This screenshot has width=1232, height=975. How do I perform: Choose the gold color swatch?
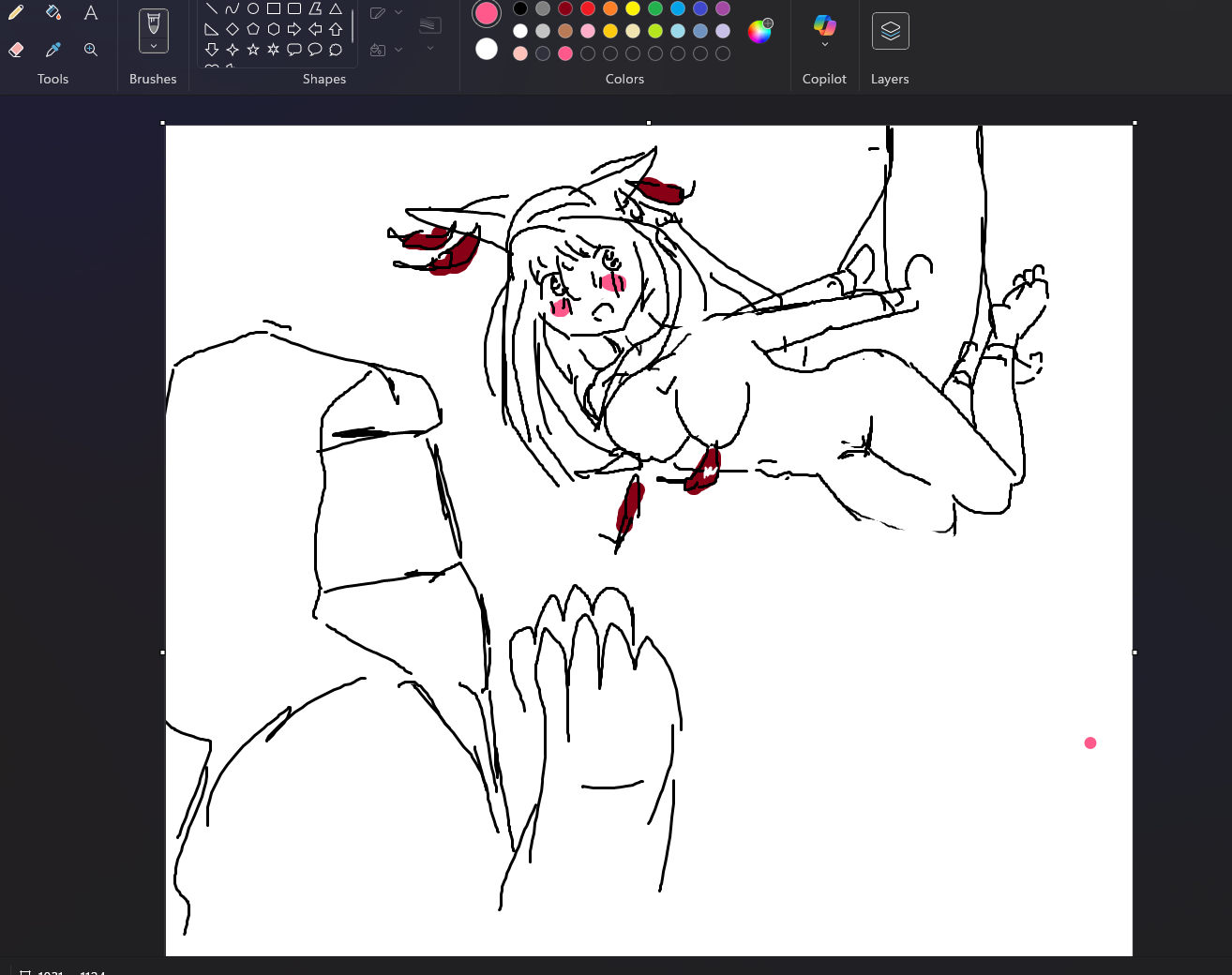point(610,31)
